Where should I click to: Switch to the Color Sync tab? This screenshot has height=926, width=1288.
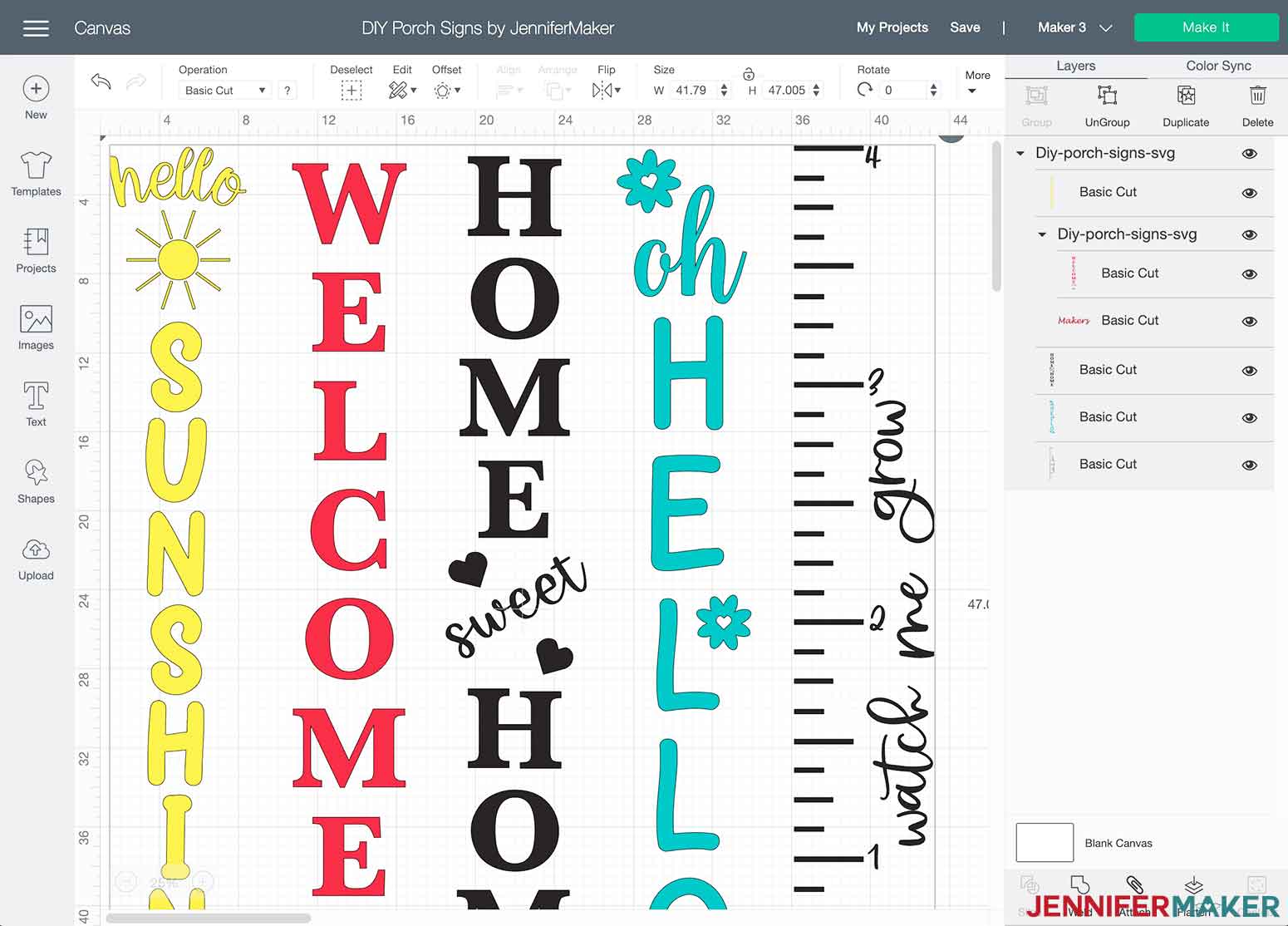(1218, 66)
